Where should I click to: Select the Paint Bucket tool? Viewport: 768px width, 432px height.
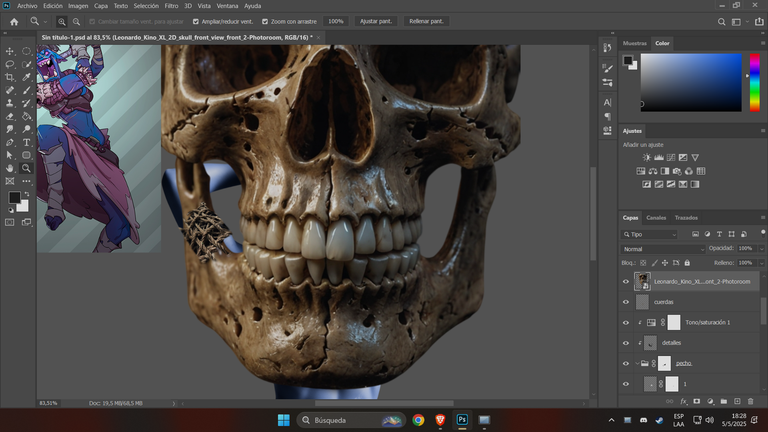point(26,116)
